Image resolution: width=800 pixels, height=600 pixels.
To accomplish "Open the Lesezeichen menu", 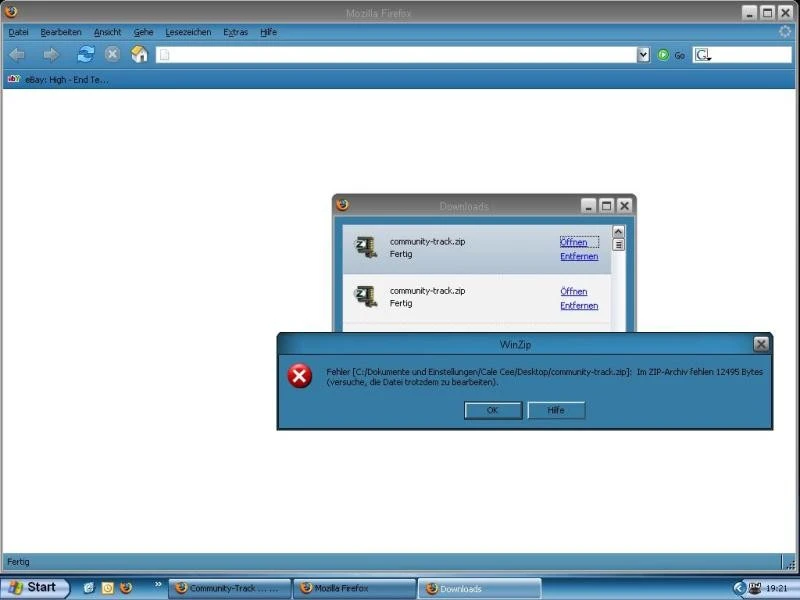I will pos(188,32).
